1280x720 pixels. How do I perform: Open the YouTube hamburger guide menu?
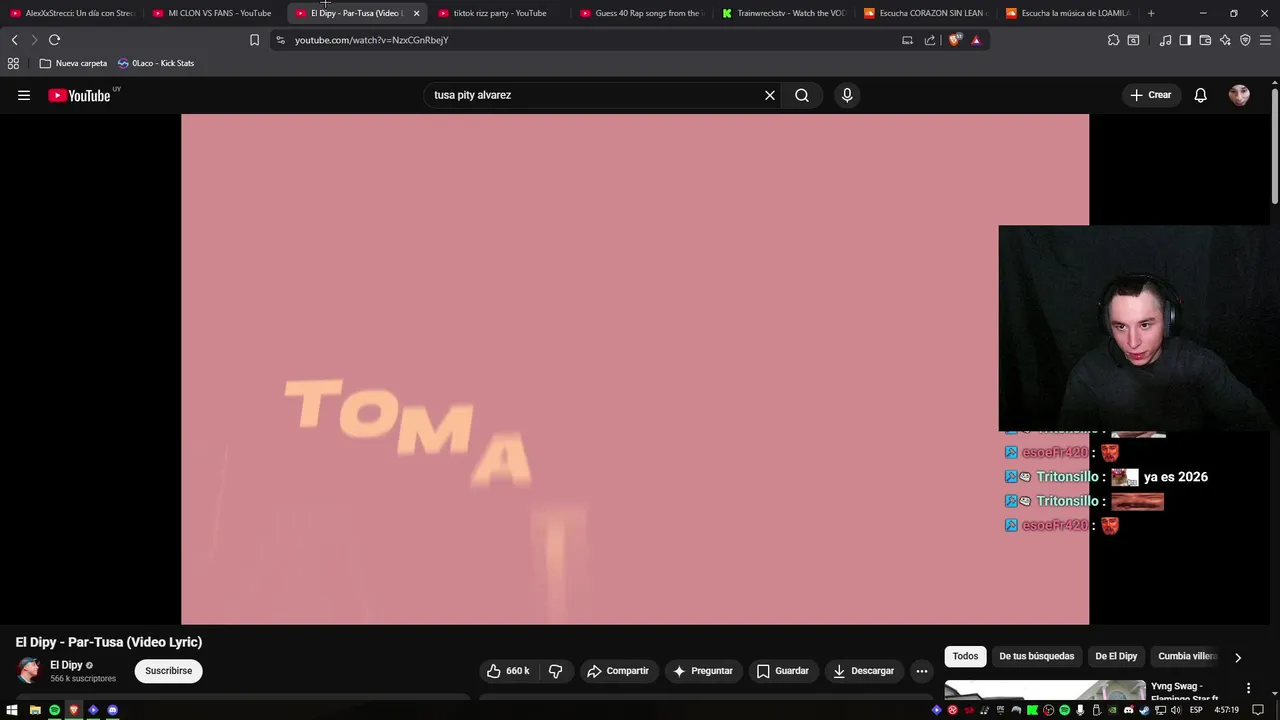[24, 95]
